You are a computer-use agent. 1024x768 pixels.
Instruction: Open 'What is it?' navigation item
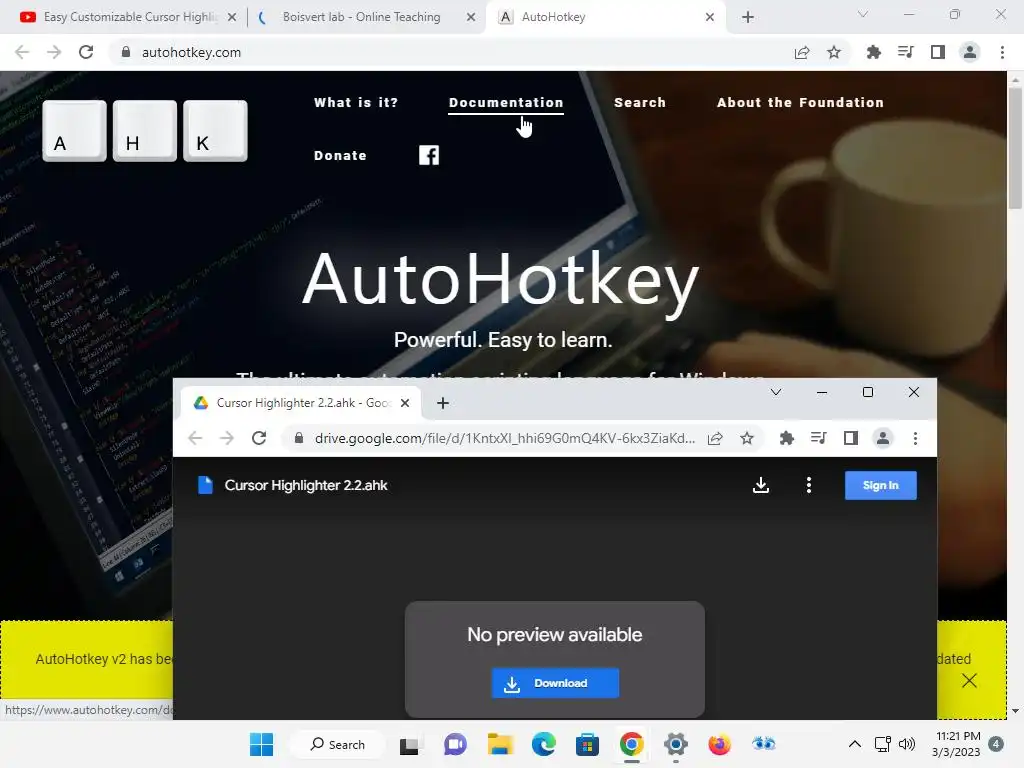point(356,103)
